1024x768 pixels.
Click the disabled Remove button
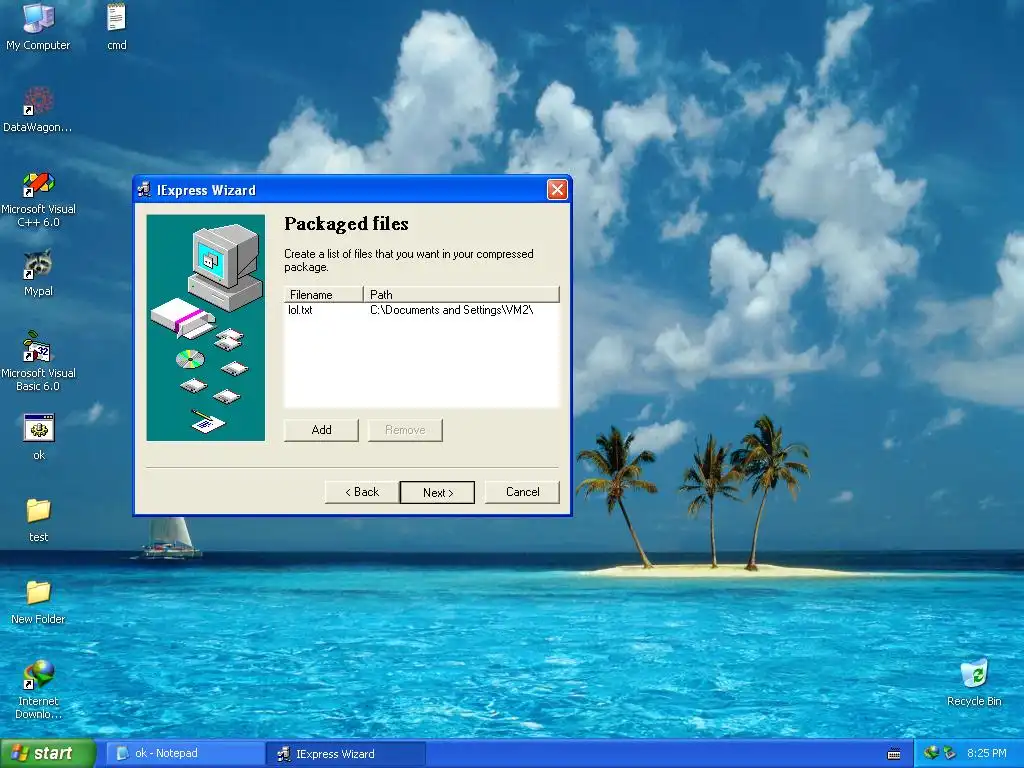pos(405,430)
